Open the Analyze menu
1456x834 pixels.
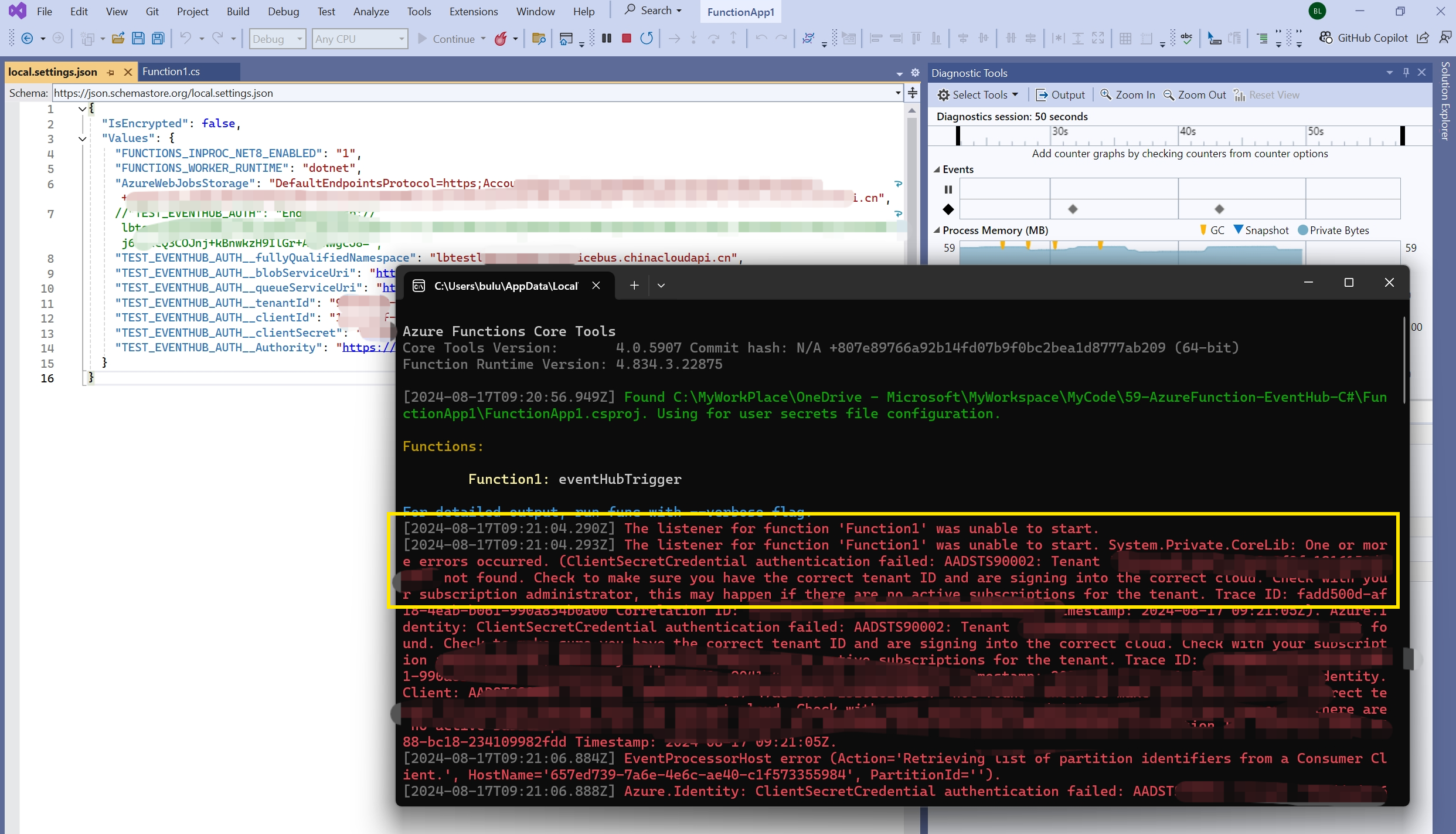(x=370, y=11)
